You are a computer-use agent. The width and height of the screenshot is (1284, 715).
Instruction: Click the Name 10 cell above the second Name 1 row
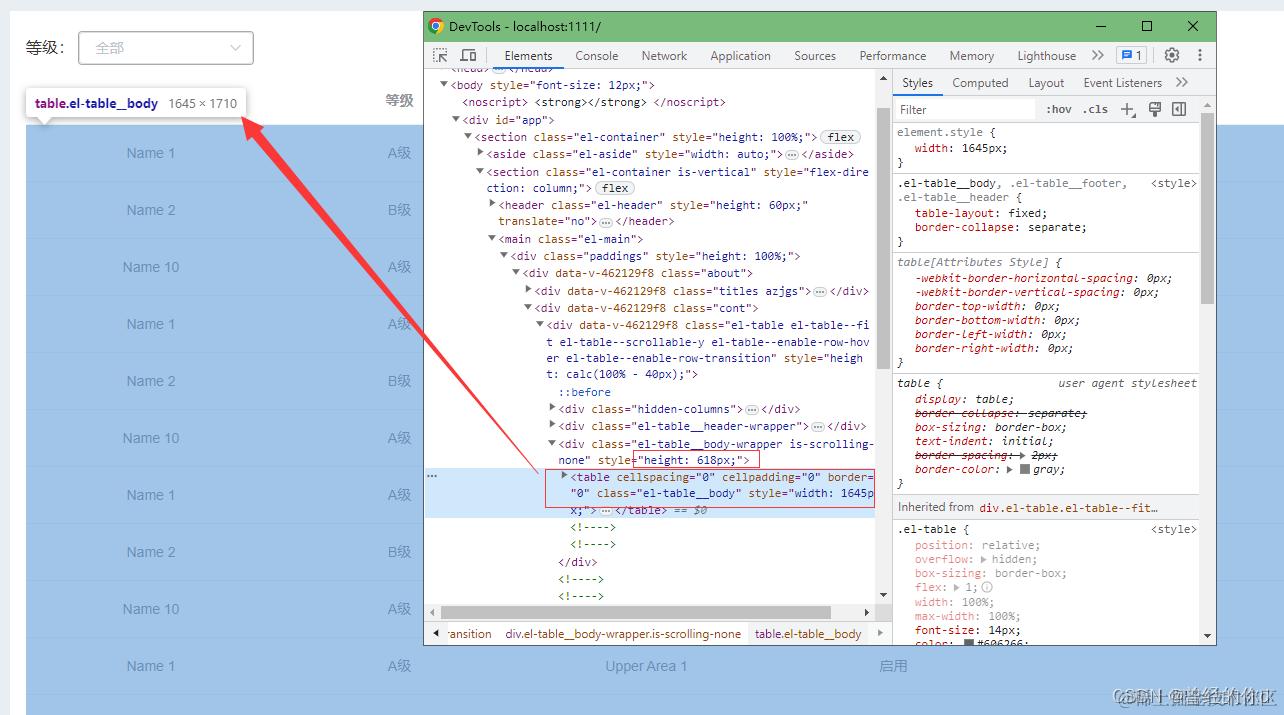tap(151, 267)
